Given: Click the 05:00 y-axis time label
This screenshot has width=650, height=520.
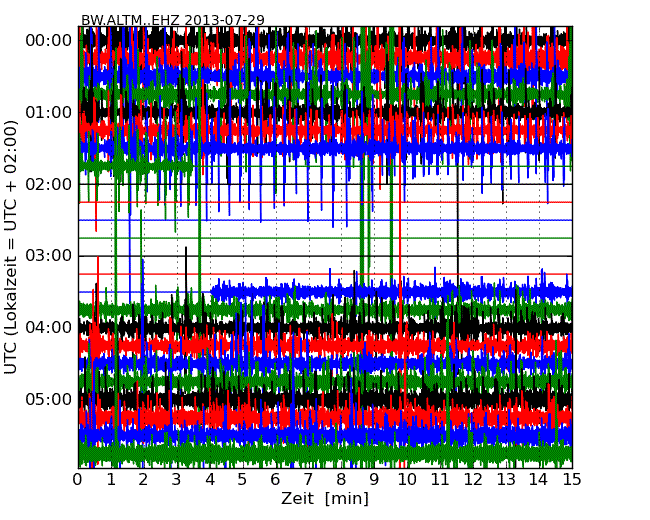Looking at the screenshot, I should pyautogui.click(x=49, y=399).
